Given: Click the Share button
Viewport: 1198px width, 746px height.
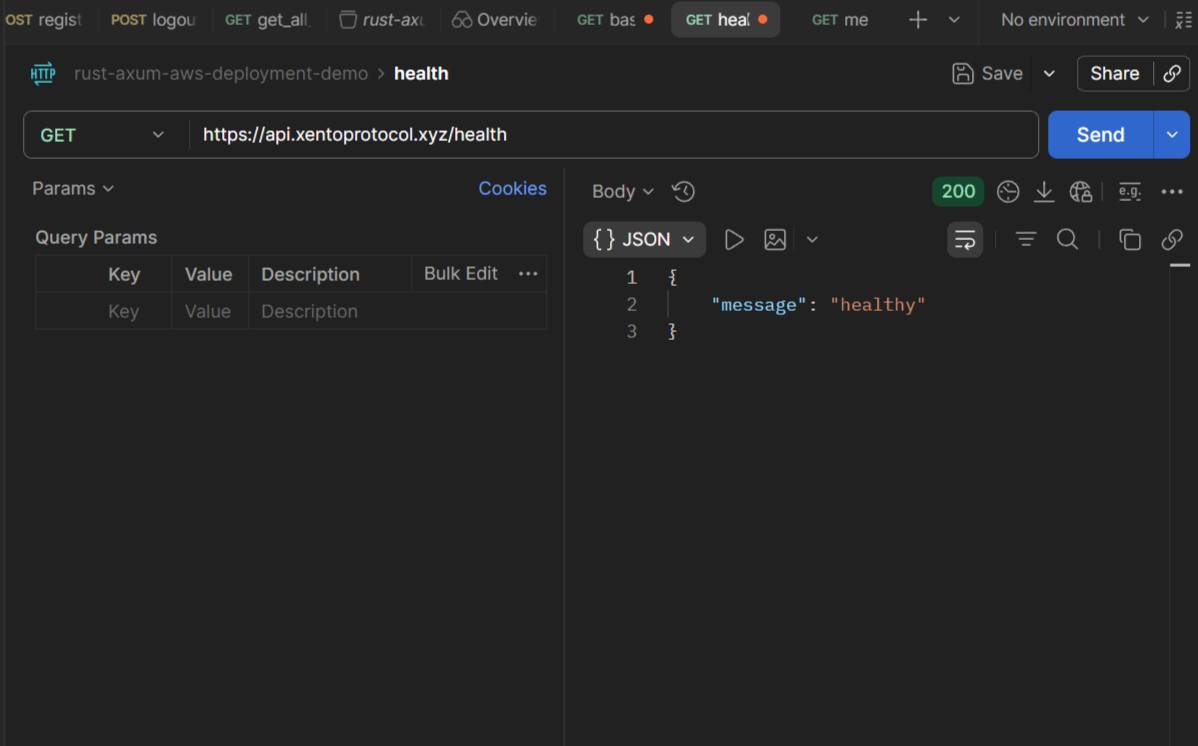Looking at the screenshot, I should [1115, 73].
